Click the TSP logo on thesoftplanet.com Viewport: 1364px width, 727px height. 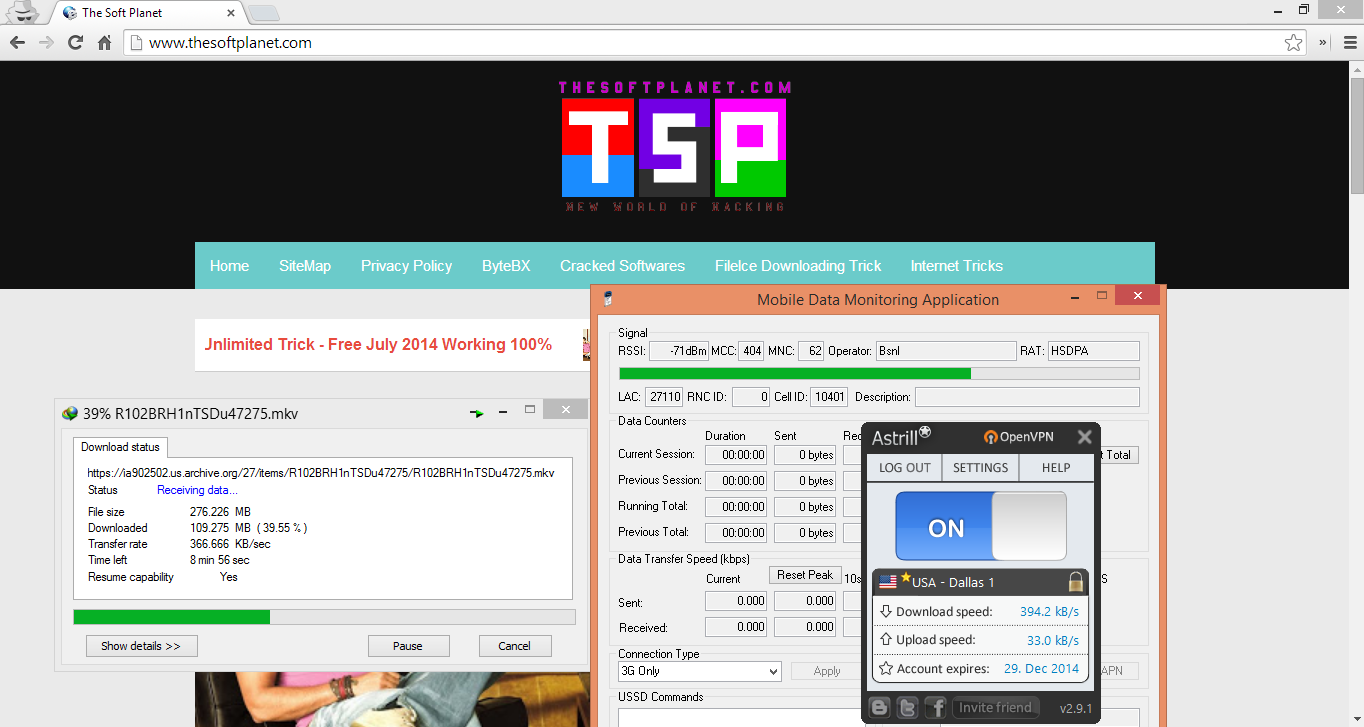point(673,145)
